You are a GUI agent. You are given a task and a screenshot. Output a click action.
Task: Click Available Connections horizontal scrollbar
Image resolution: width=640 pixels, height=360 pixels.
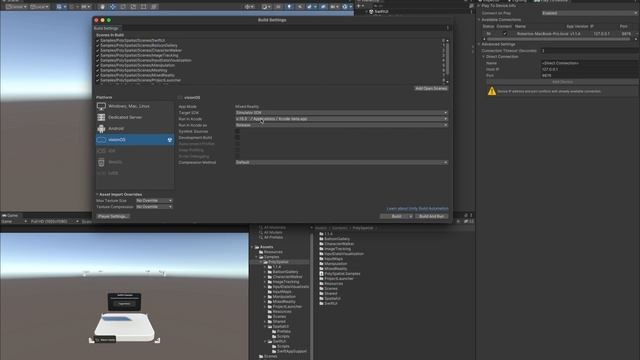pyautogui.click(x=560, y=39)
